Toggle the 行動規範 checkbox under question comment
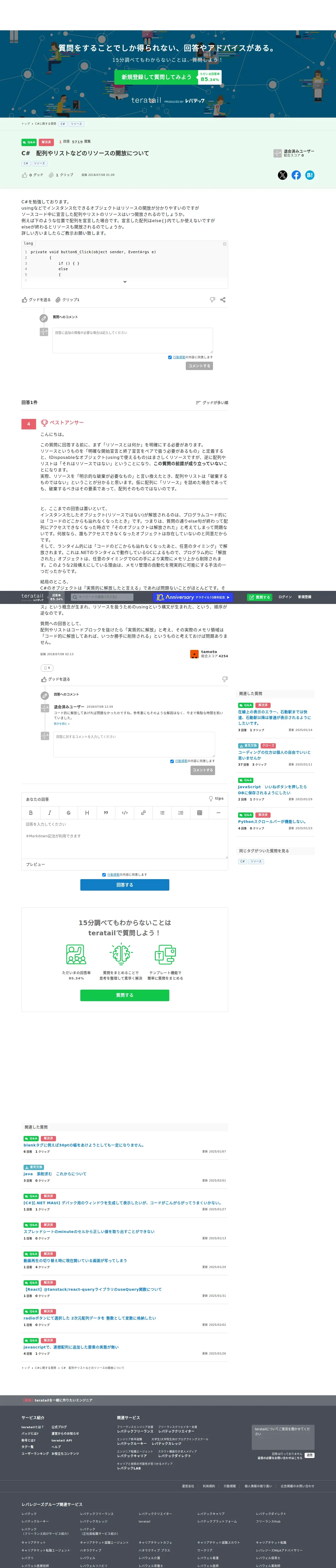Image resolution: width=336 pixels, height=1568 pixels. [x=170, y=357]
